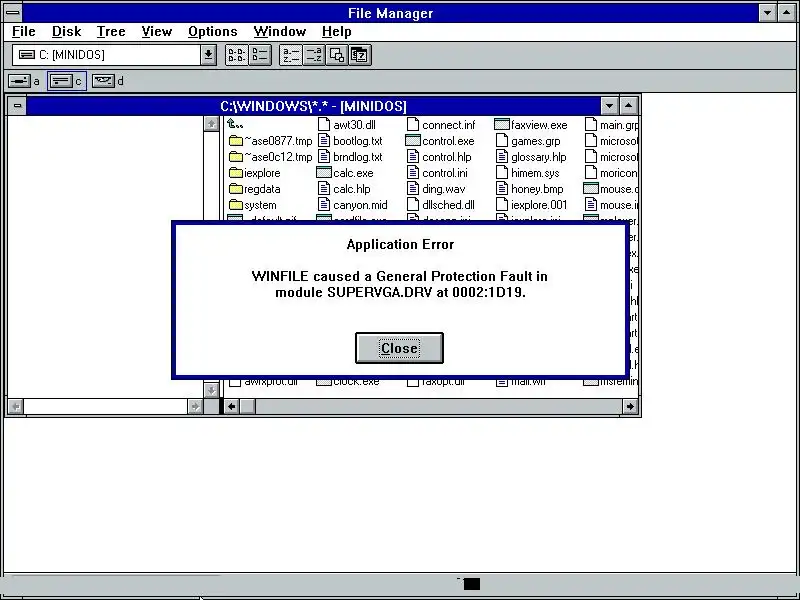Click the up-one-level directory arrow entry
The image size is (800, 600).
click(235, 124)
